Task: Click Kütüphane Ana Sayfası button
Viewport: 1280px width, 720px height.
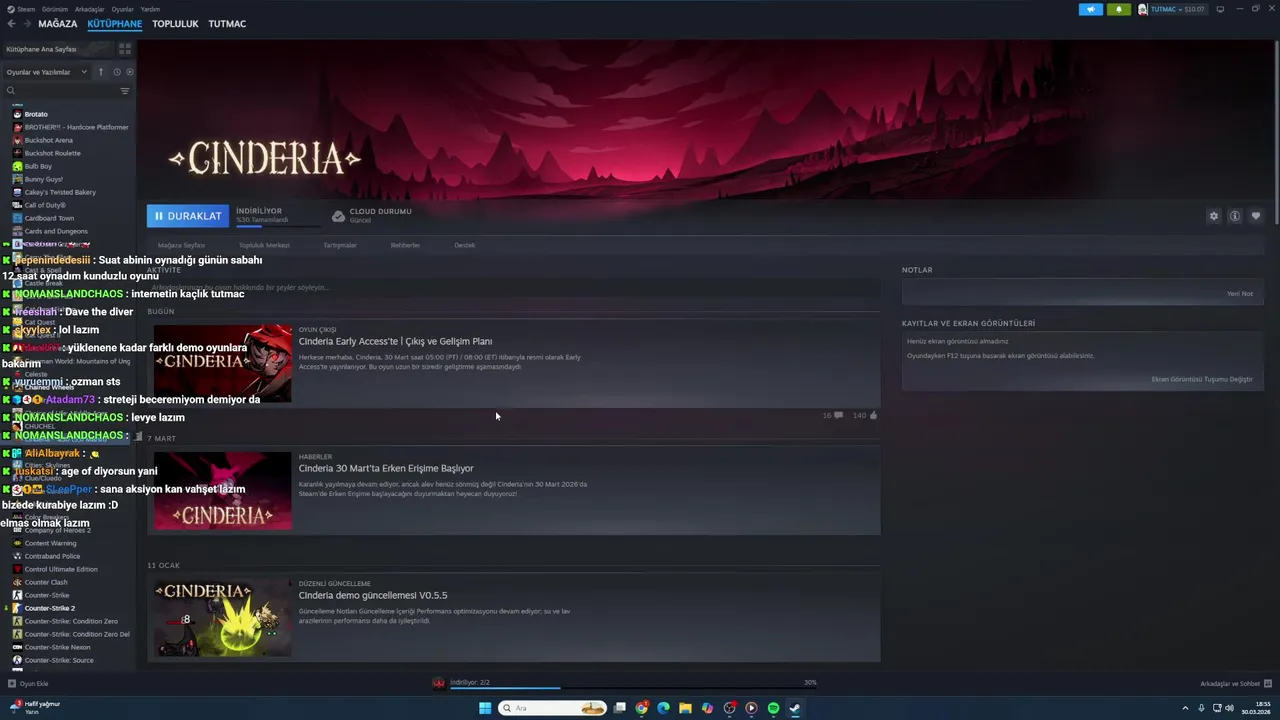Action: coord(58,48)
